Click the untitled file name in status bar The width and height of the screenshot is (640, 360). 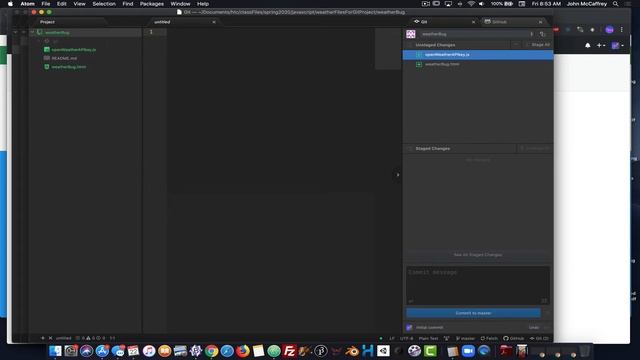click(64, 338)
